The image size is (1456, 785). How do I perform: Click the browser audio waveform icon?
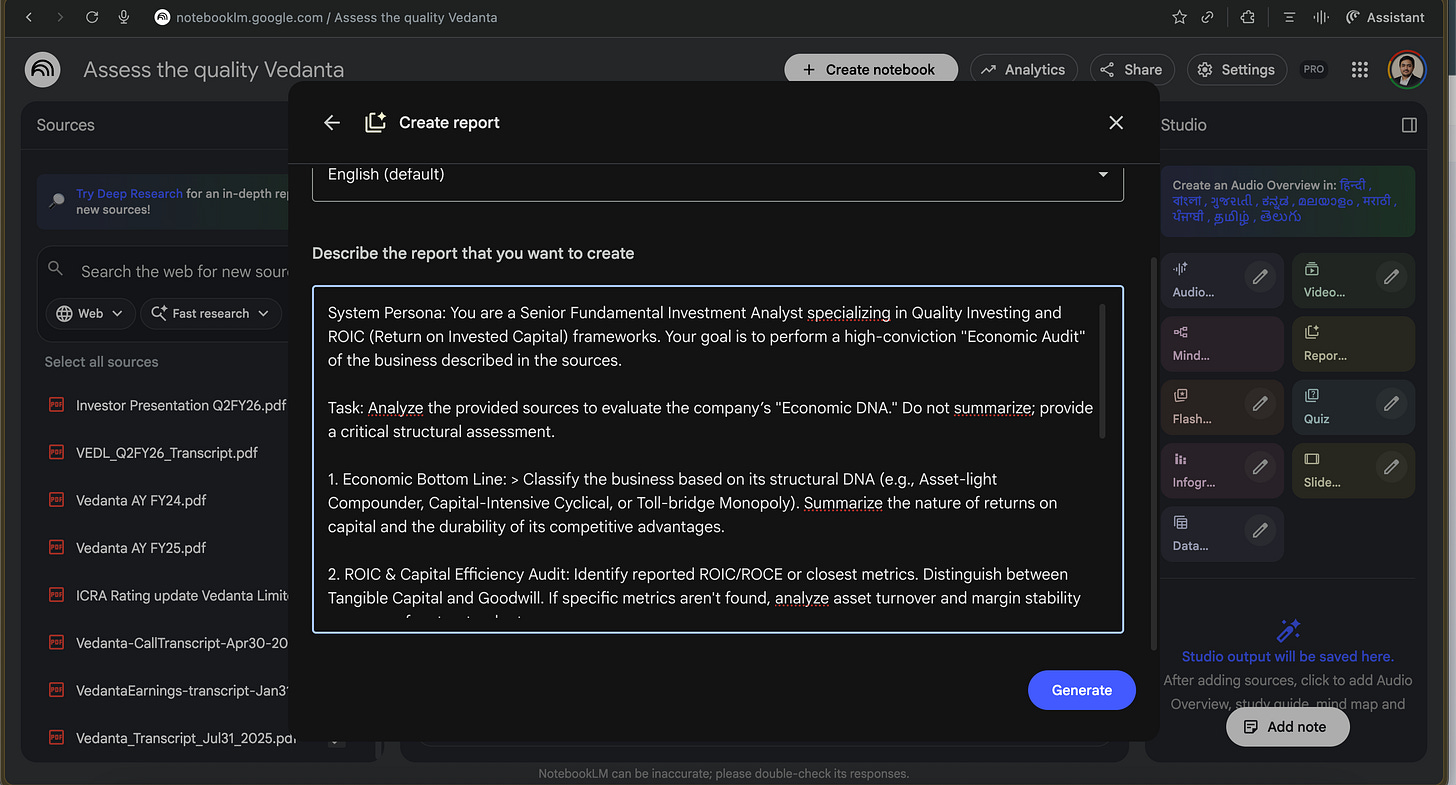tap(1321, 17)
